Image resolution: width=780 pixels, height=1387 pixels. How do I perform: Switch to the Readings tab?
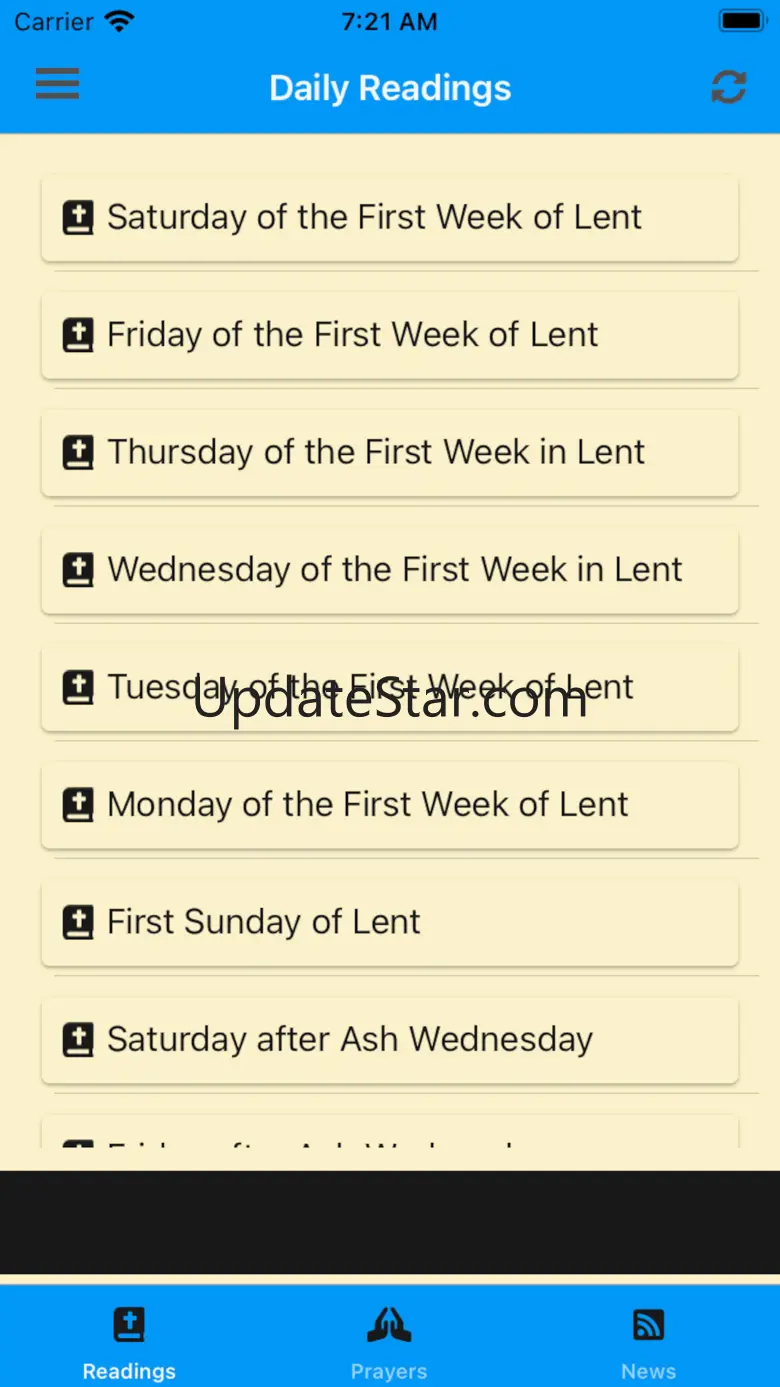coord(129,1371)
